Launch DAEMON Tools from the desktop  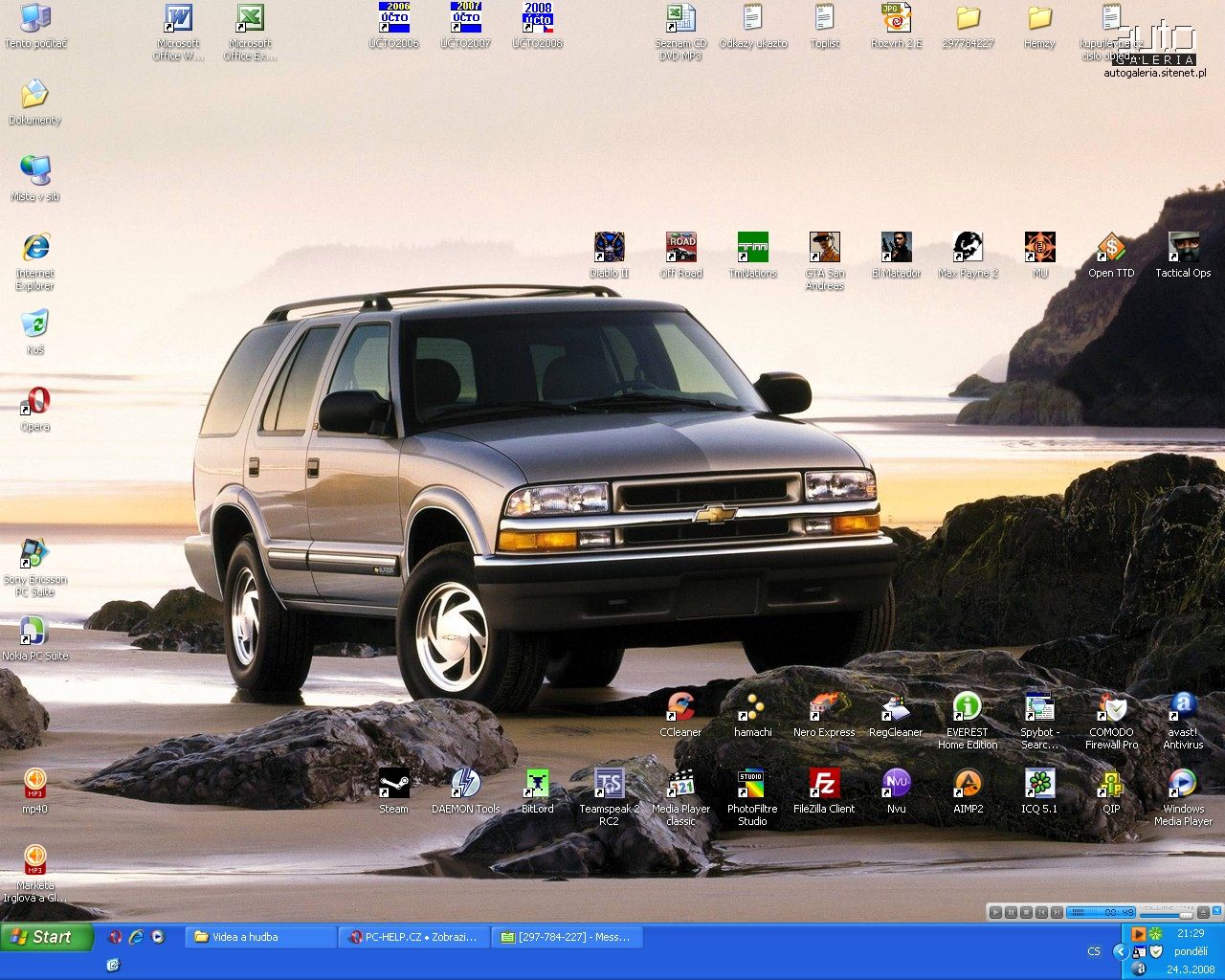(465, 784)
